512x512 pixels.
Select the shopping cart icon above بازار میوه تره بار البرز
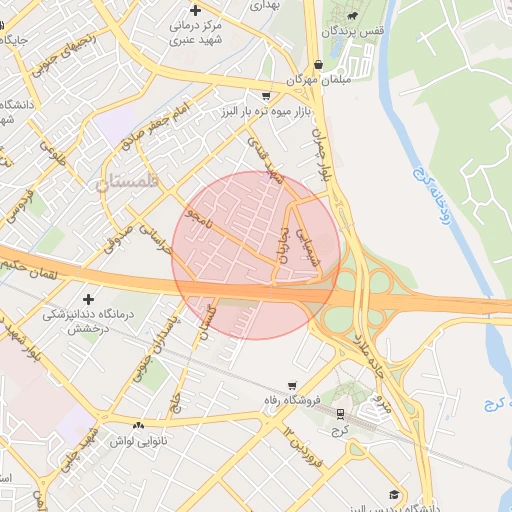coord(266,96)
